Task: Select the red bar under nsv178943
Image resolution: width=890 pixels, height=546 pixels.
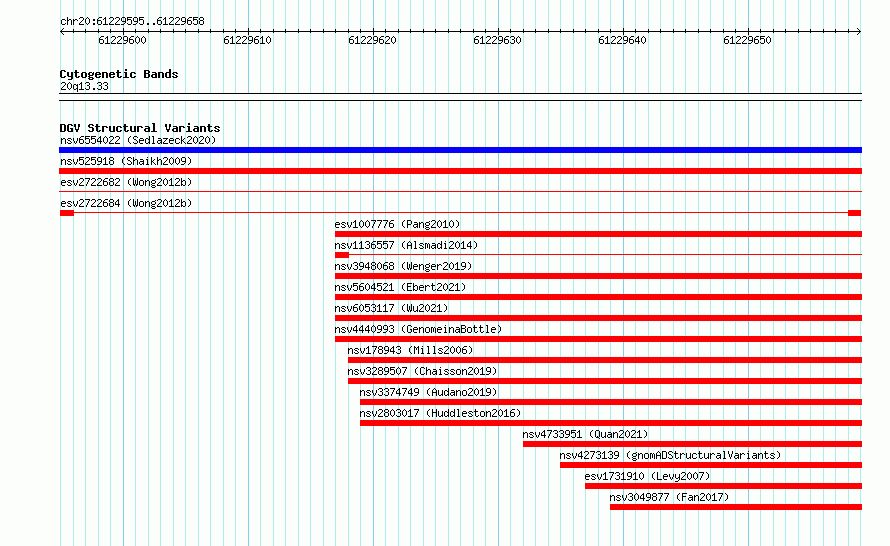Action: coord(605,360)
